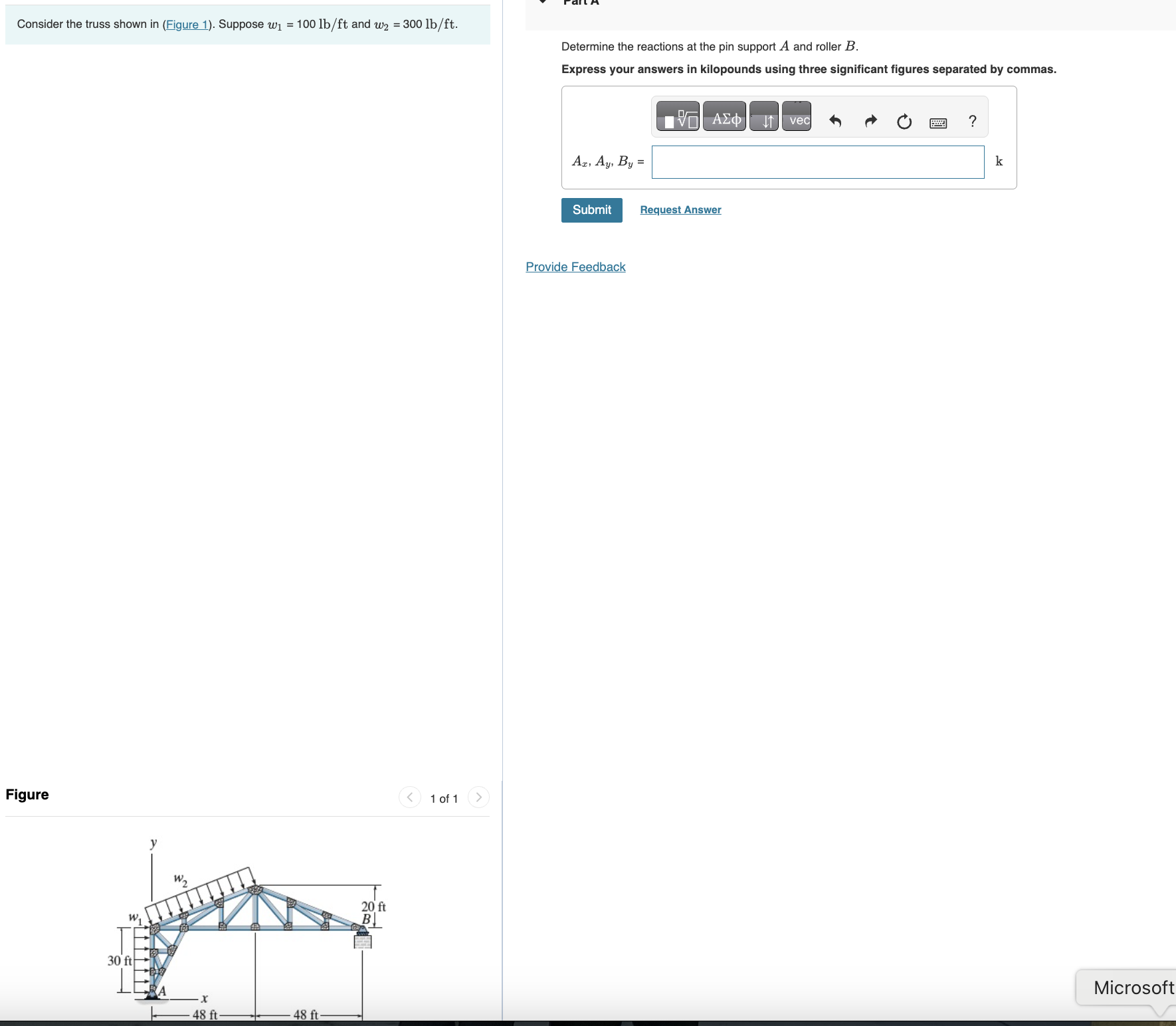Open the math templates (fraction/root) tool
The width and height of the screenshot is (1176, 1026).
click(x=678, y=116)
